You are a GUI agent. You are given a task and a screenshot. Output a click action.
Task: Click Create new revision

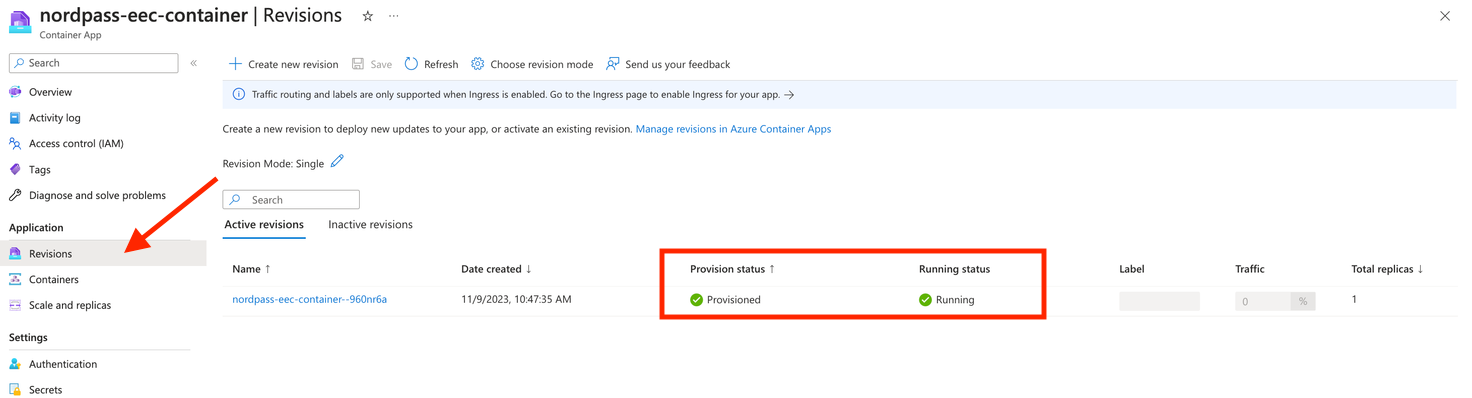tap(283, 64)
